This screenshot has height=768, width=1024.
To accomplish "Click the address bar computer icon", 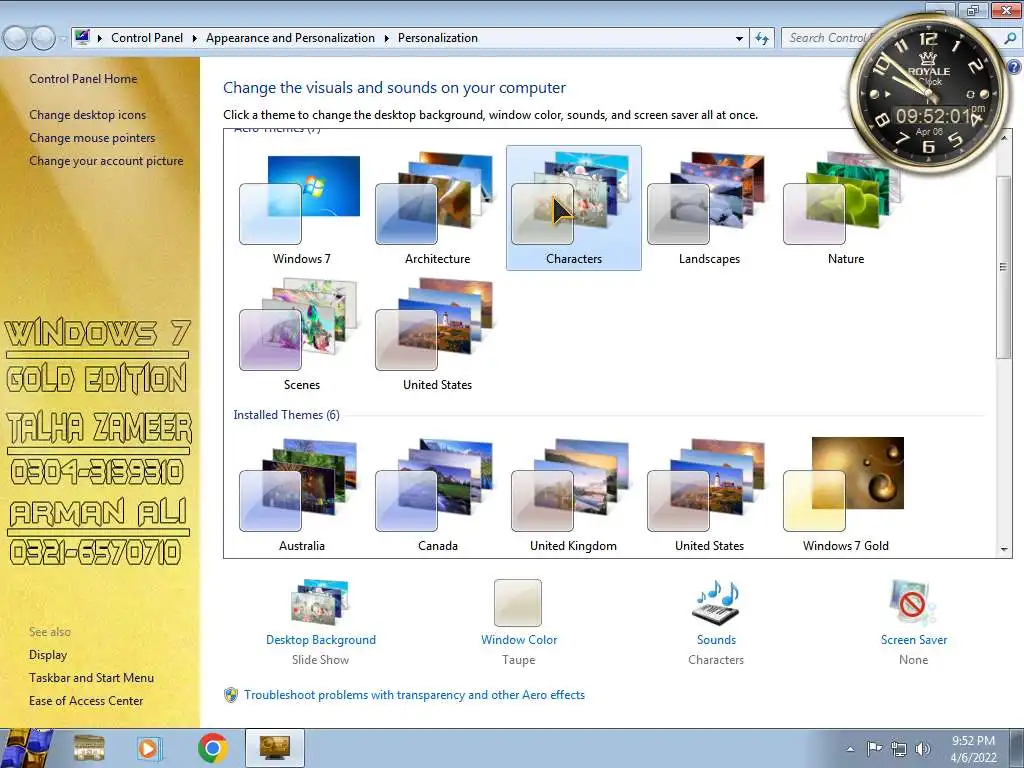I will pyautogui.click(x=82, y=38).
